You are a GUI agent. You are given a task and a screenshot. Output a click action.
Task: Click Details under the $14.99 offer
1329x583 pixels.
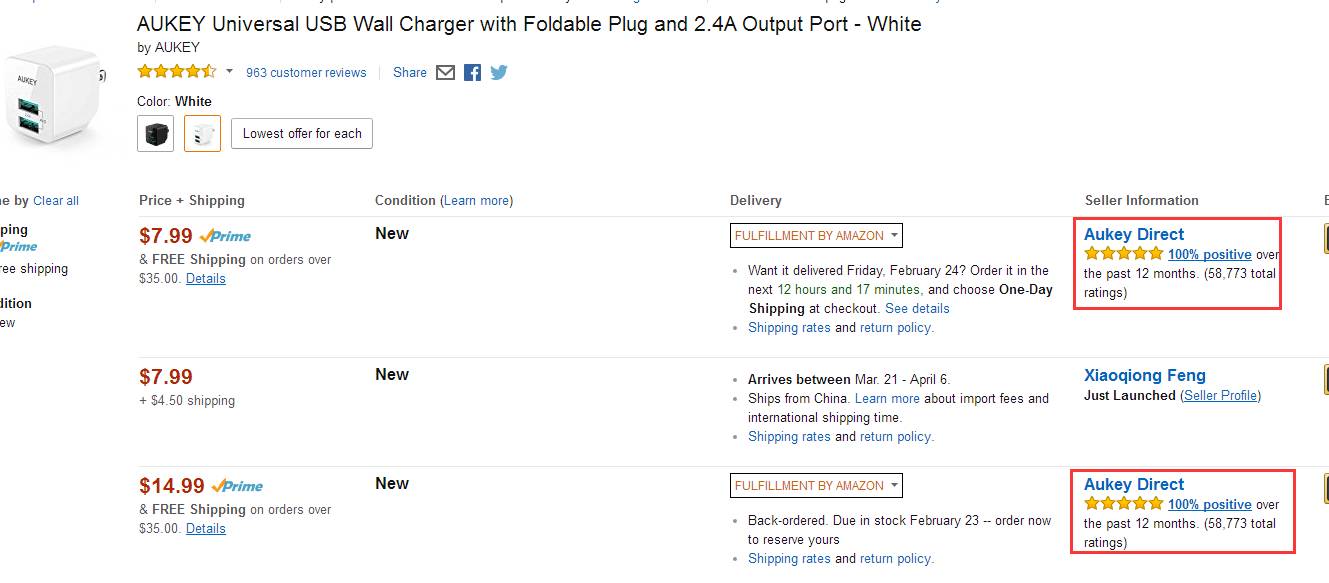205,529
